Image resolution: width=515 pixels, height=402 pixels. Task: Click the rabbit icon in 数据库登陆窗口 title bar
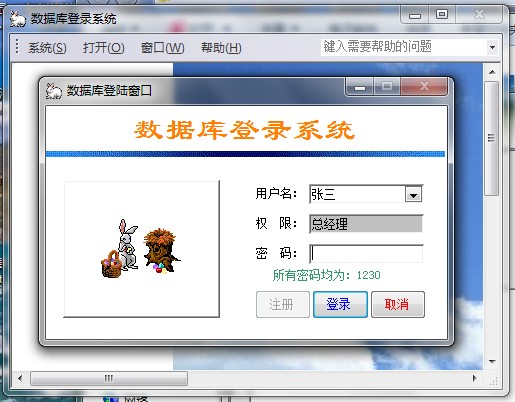(x=54, y=91)
